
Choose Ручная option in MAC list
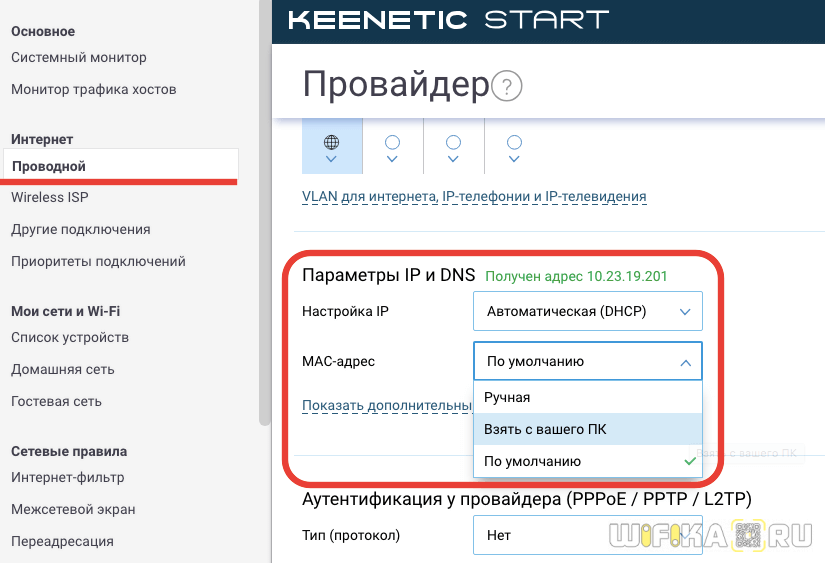(508, 397)
